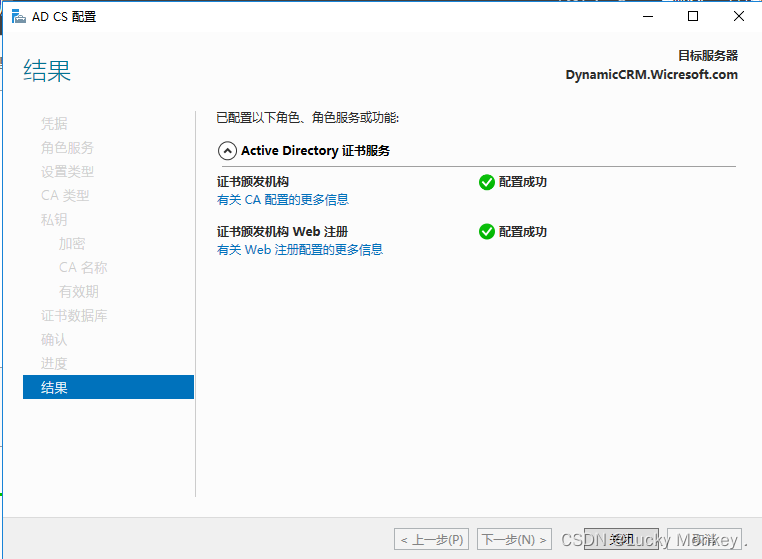Select highlighted 结果 step in sidebar
Image resolution: width=762 pixels, height=559 pixels.
108,387
